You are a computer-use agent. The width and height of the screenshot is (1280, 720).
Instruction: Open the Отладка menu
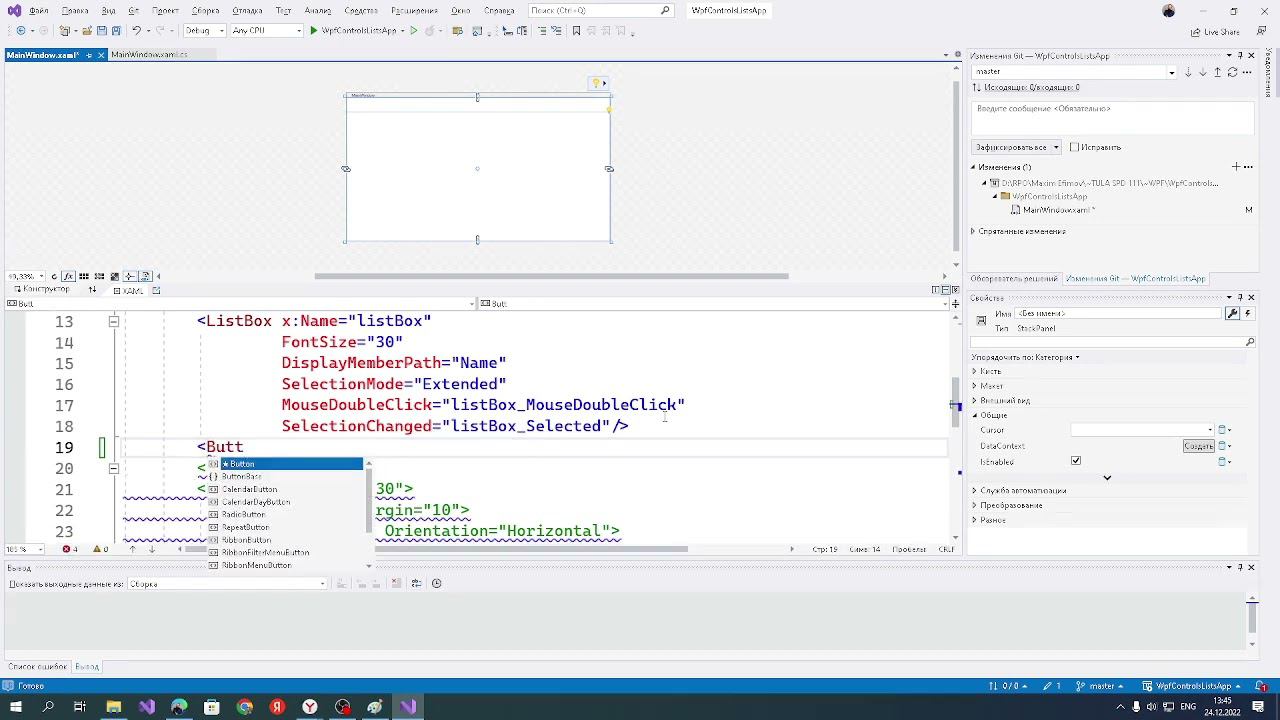click(x=247, y=10)
